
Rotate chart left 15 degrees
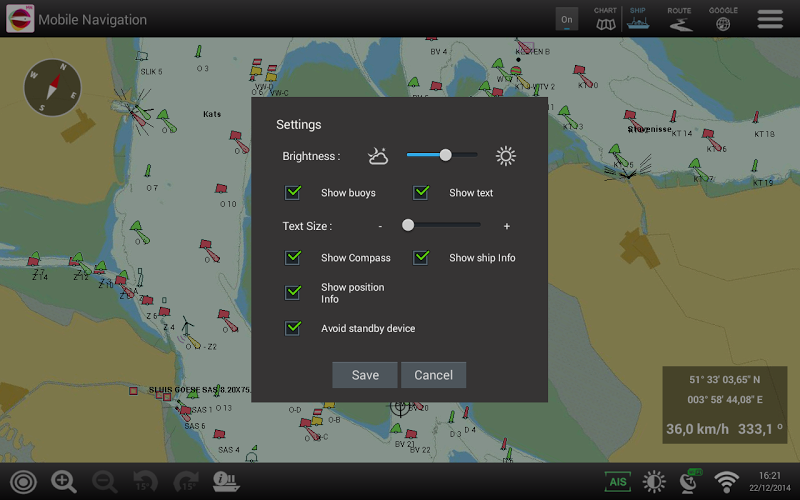pyautogui.click(x=145, y=482)
